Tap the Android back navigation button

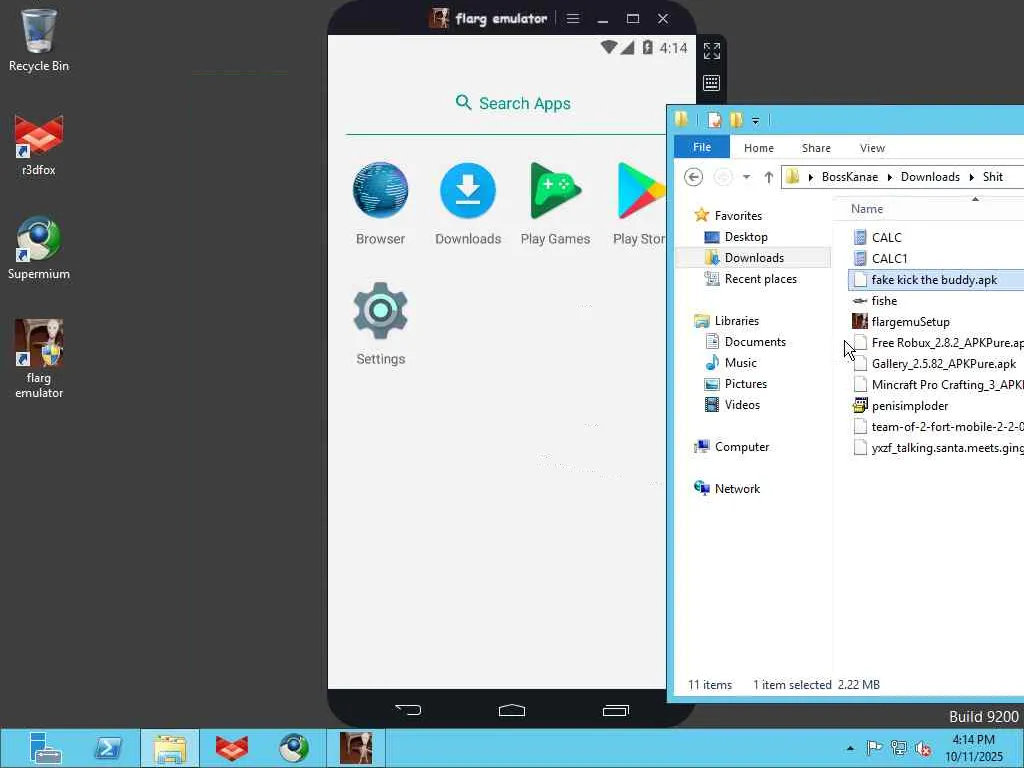point(408,710)
